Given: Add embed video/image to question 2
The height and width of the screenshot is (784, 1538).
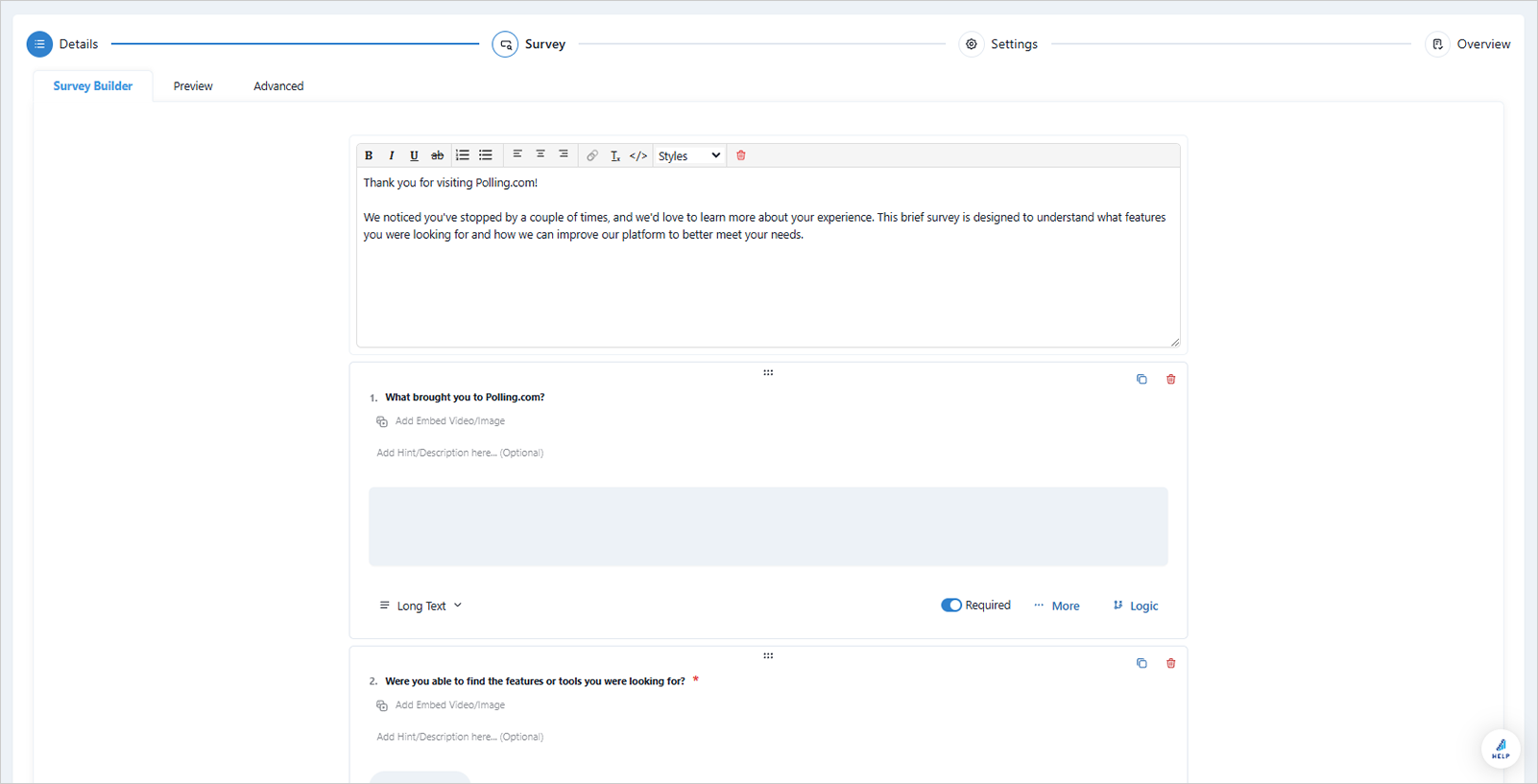Looking at the screenshot, I should [x=441, y=705].
